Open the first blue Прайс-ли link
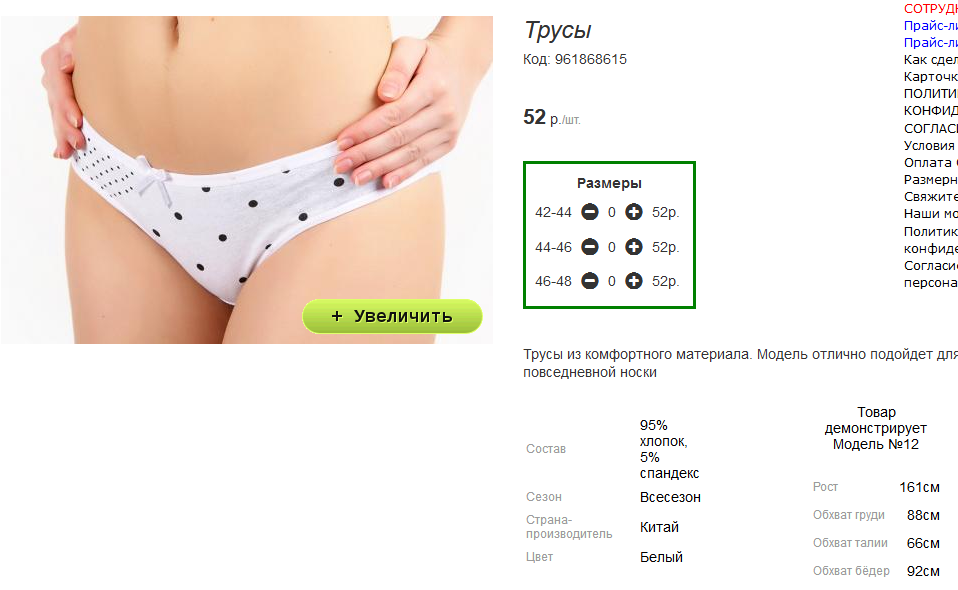Image resolution: width=958 pixels, height=590 pixels. (x=931, y=26)
